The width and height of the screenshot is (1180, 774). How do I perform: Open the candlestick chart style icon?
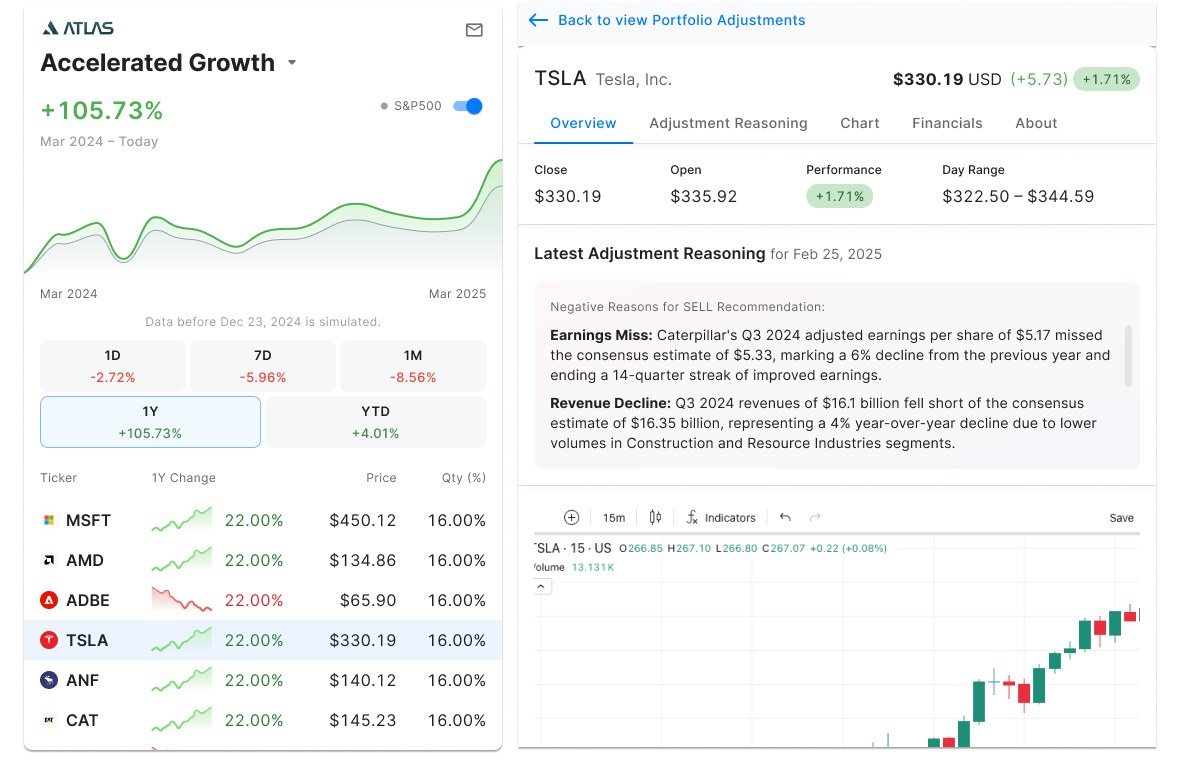point(655,518)
